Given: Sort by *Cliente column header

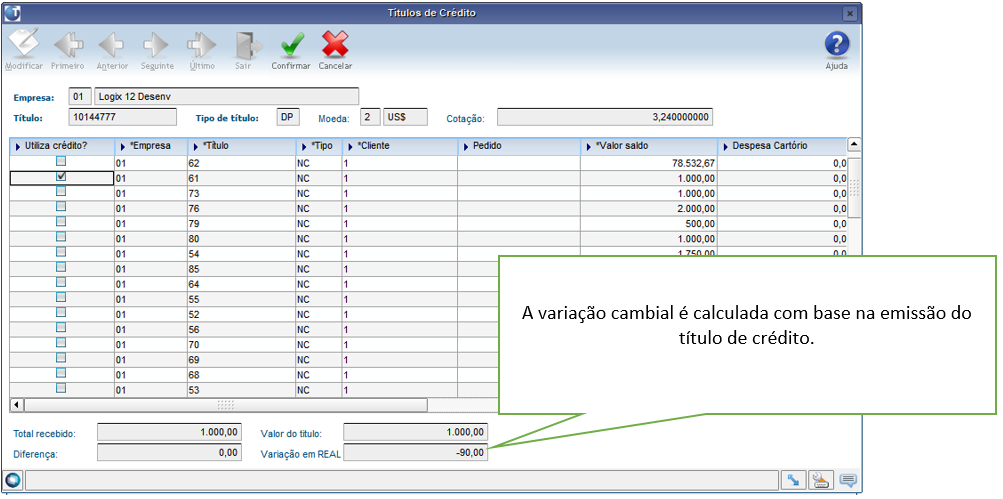Looking at the screenshot, I should [x=400, y=146].
